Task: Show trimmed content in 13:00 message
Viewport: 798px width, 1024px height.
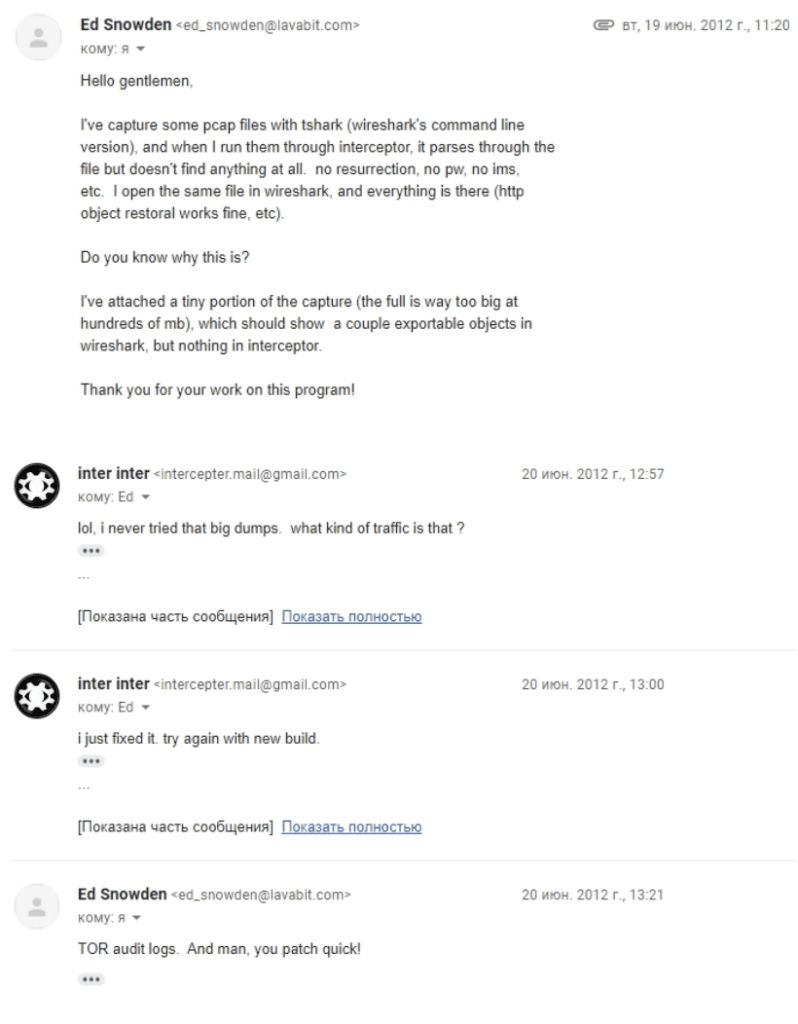Action: pyautogui.click(x=91, y=761)
